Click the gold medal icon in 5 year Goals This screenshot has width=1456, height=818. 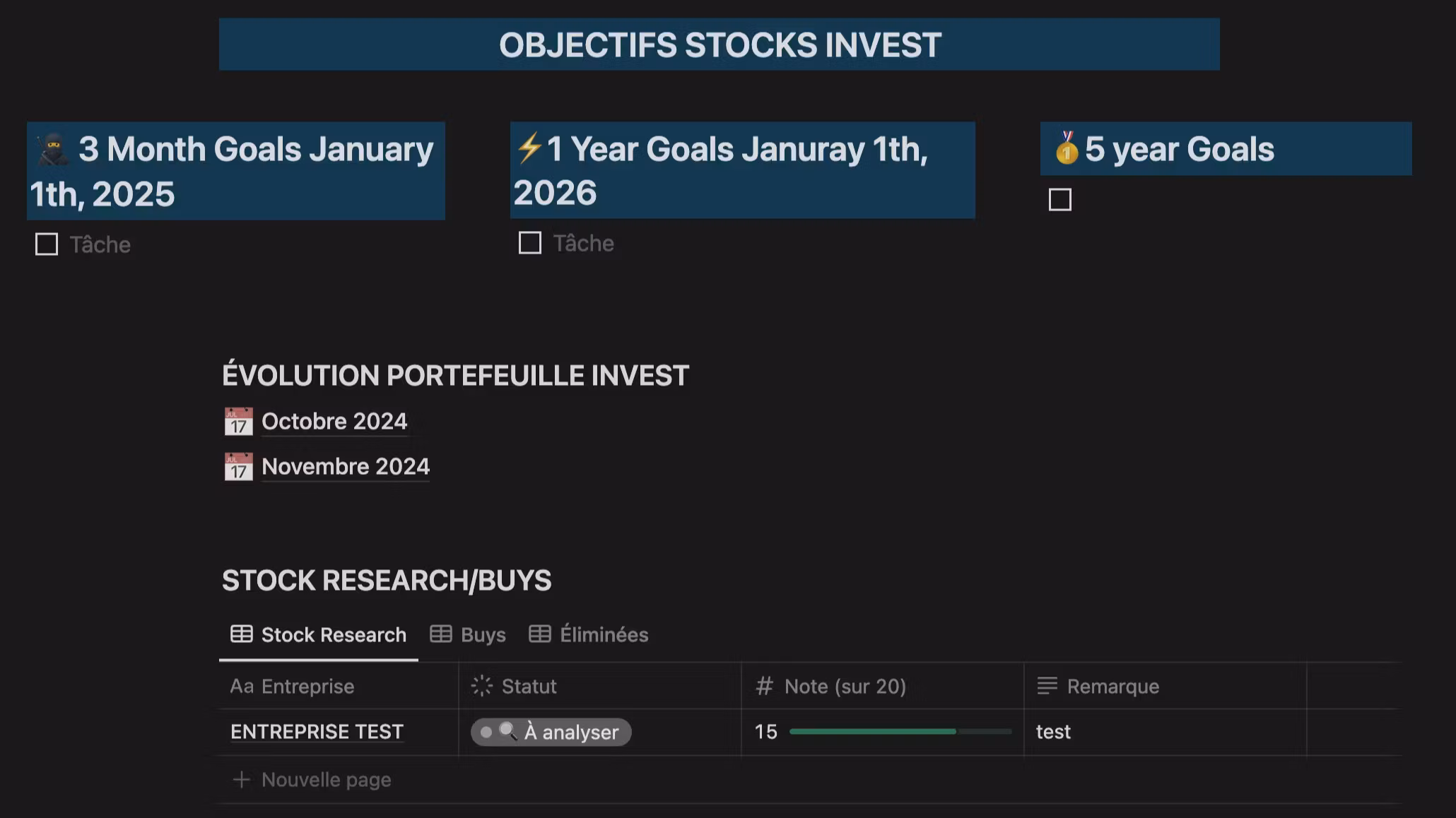[x=1066, y=149]
